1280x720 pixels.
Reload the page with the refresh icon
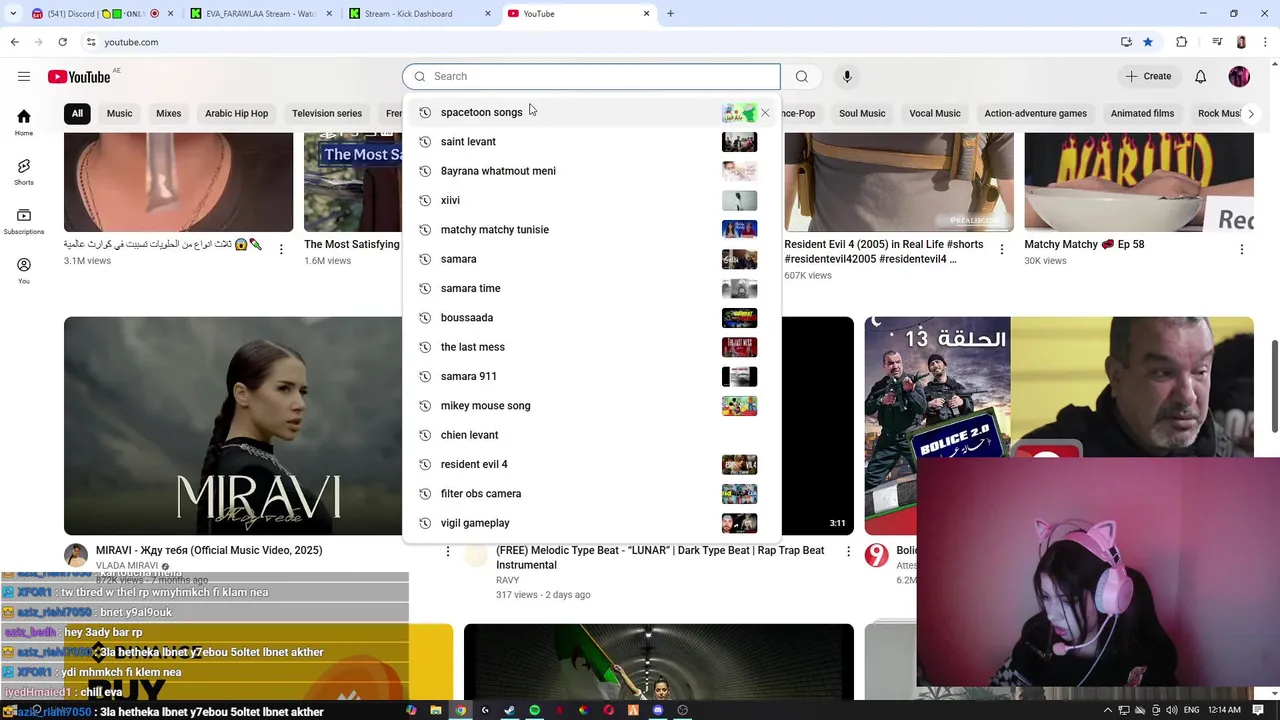pyautogui.click(x=62, y=42)
